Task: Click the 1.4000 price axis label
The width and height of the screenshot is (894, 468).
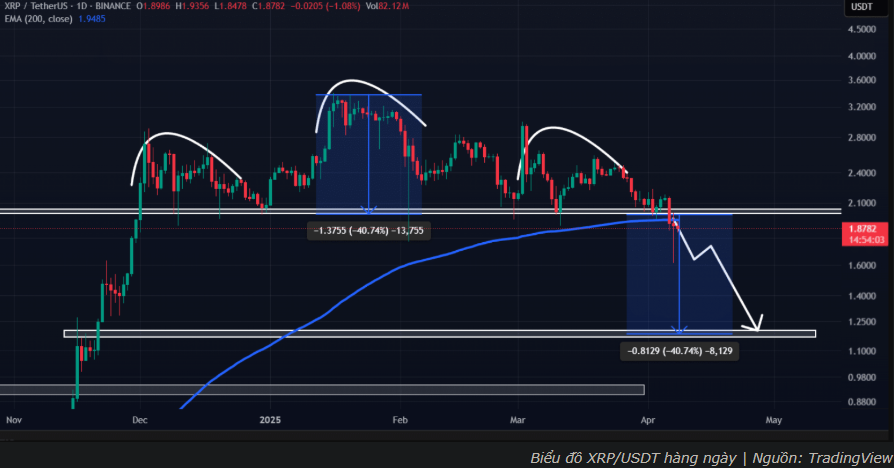Action: (862, 296)
